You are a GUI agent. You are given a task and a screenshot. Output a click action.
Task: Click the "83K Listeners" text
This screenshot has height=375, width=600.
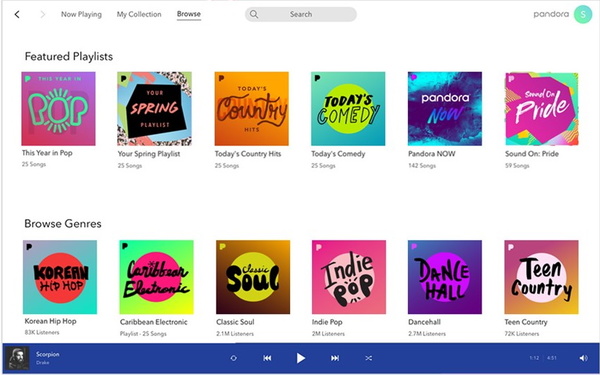pos(42,333)
